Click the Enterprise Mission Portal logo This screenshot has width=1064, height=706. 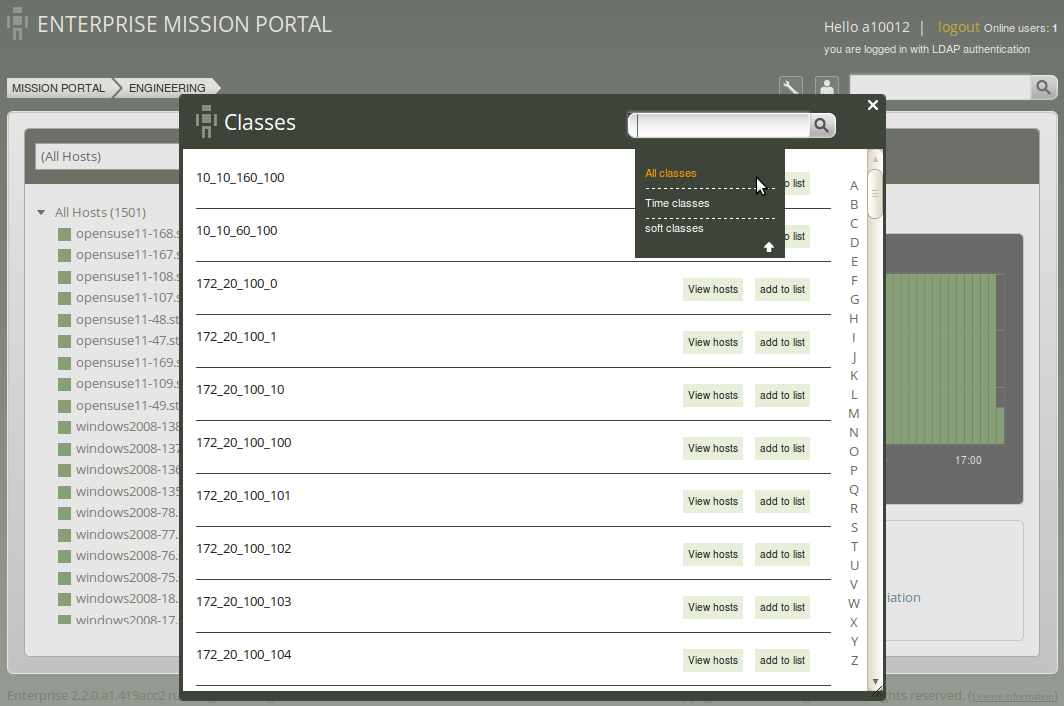[x=17, y=24]
